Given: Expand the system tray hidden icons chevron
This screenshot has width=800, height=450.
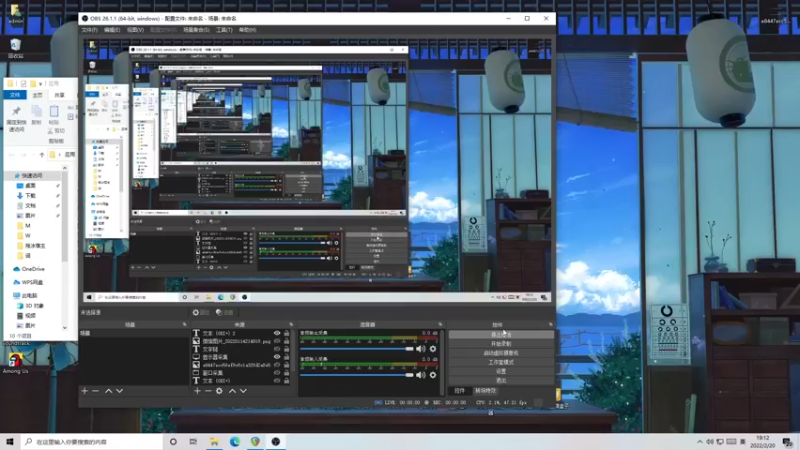Looking at the screenshot, I should (699, 442).
